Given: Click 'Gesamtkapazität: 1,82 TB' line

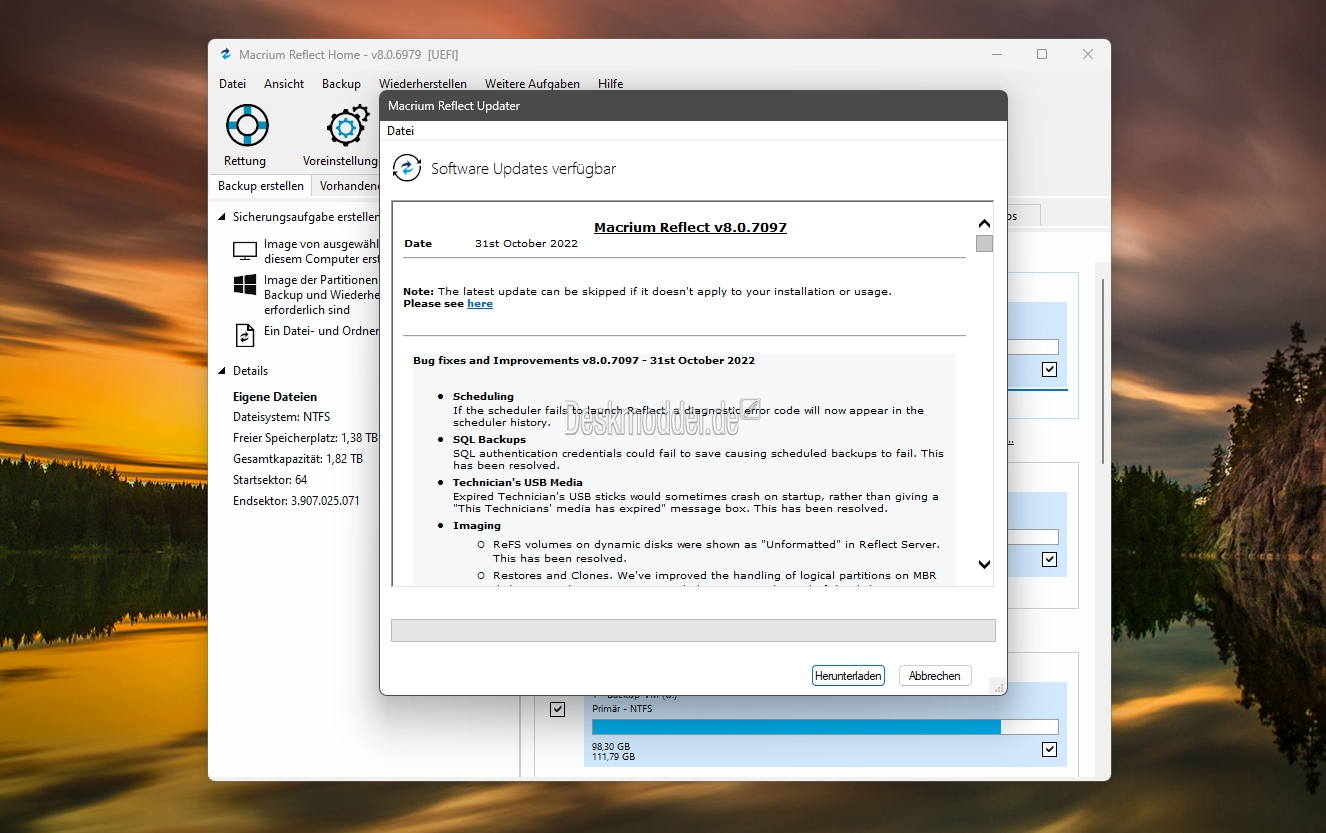Looking at the screenshot, I should 298,459.
